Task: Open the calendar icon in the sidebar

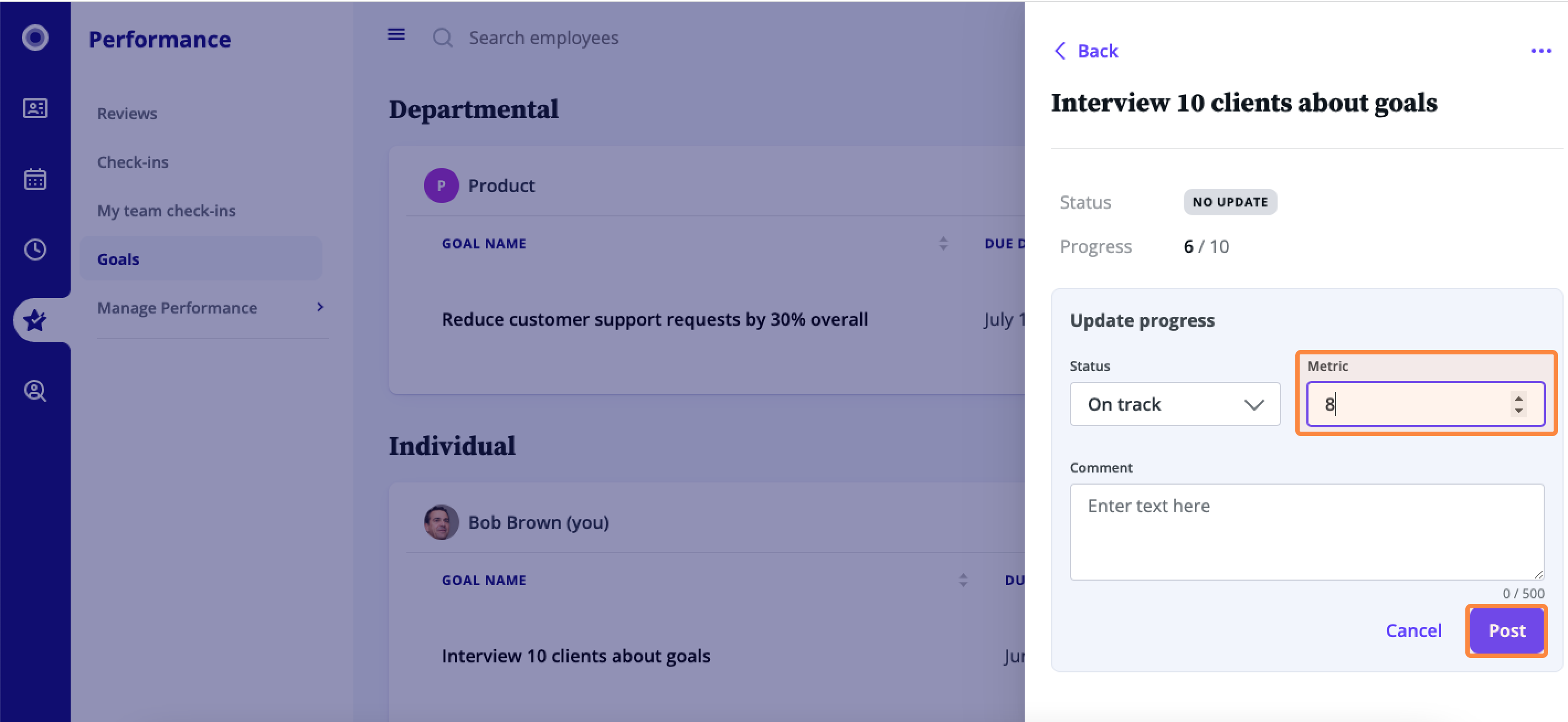Action: point(35,179)
